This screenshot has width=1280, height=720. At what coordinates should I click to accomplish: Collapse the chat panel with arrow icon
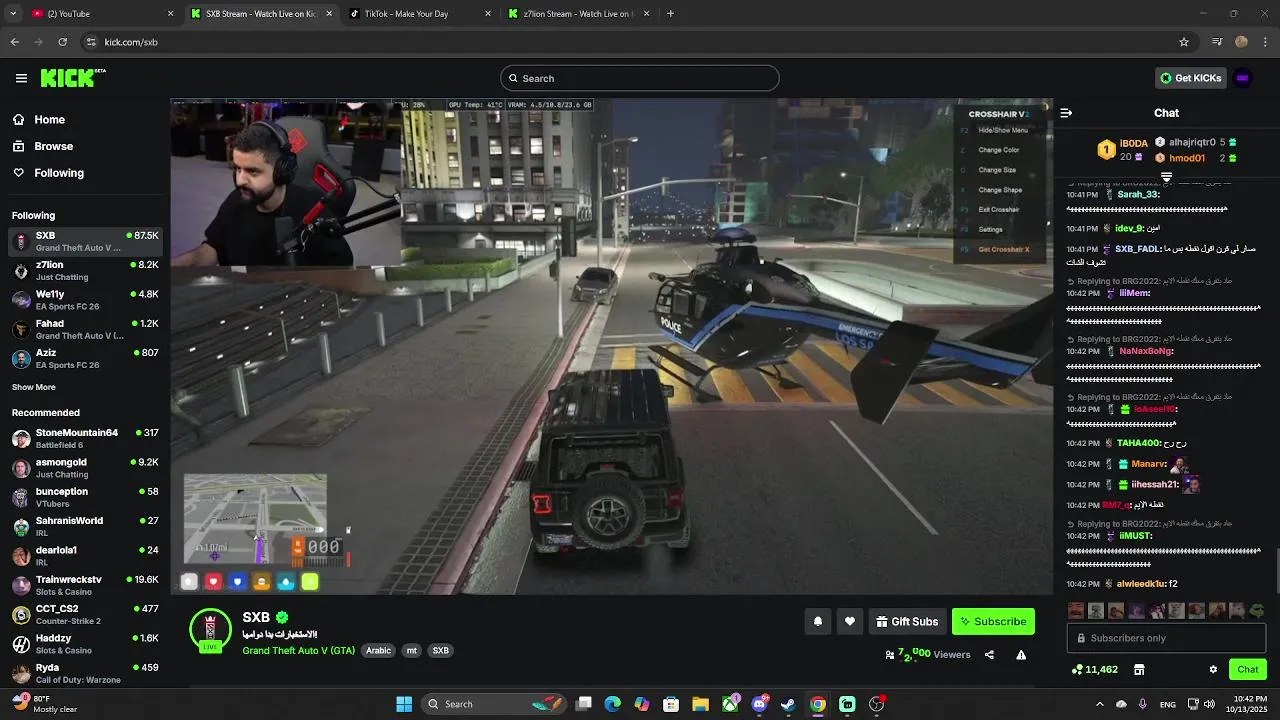[x=1066, y=113]
